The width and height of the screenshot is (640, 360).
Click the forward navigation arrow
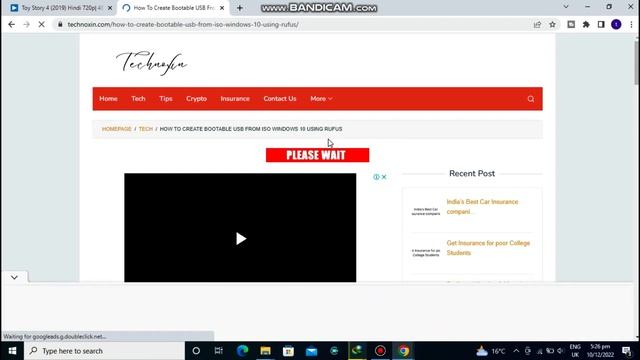coord(27,24)
